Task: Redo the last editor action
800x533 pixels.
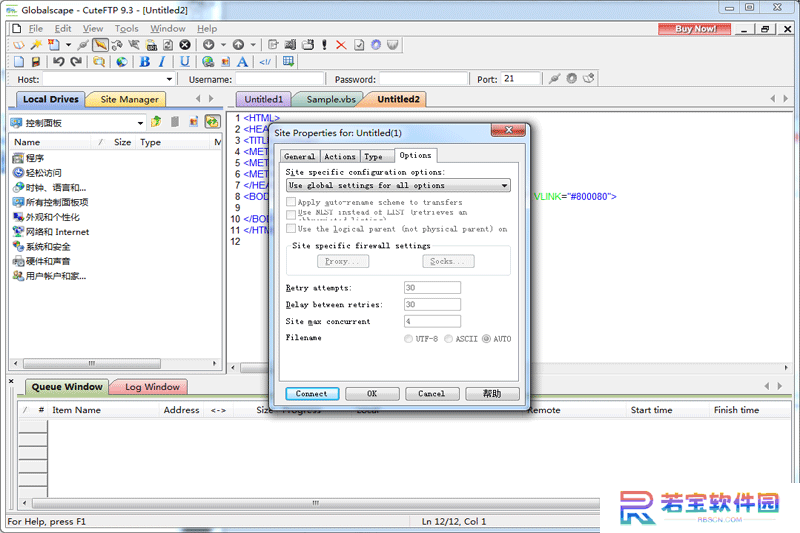Action: (76, 62)
